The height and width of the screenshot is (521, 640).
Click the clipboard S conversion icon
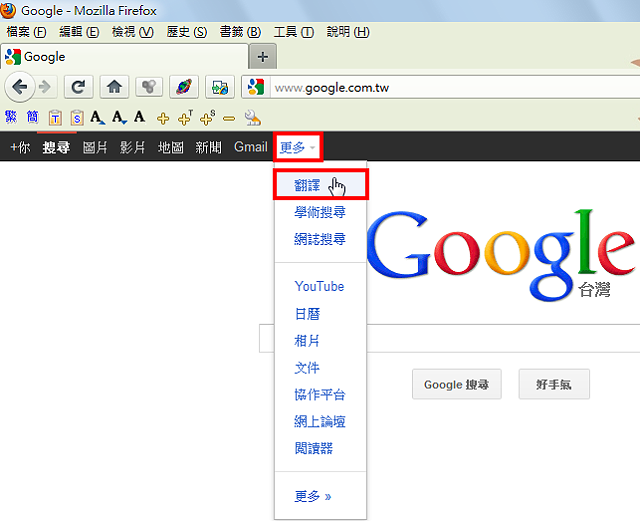[x=77, y=118]
